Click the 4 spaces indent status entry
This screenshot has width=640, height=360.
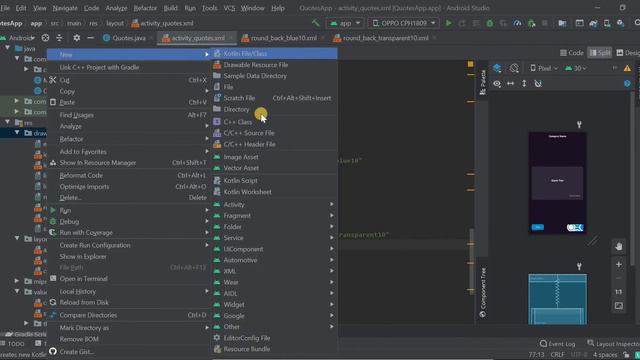click(605, 355)
